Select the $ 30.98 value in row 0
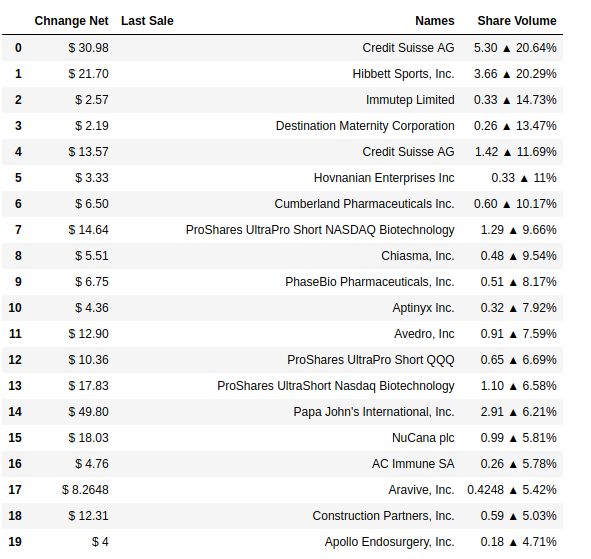 pos(88,48)
